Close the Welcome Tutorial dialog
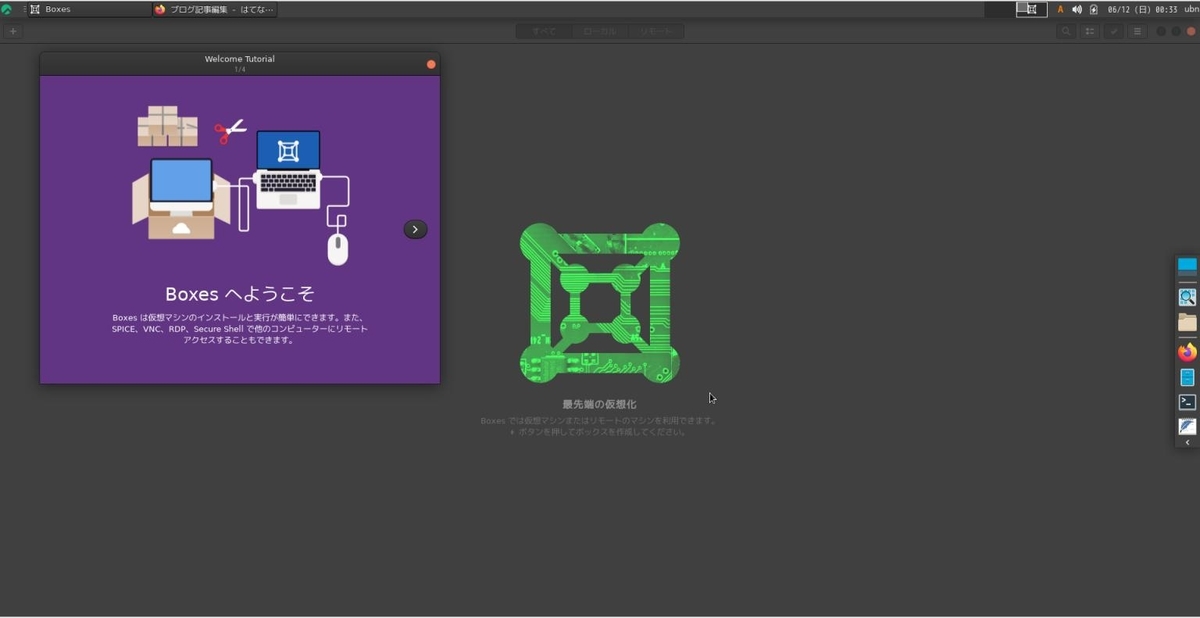 click(431, 64)
